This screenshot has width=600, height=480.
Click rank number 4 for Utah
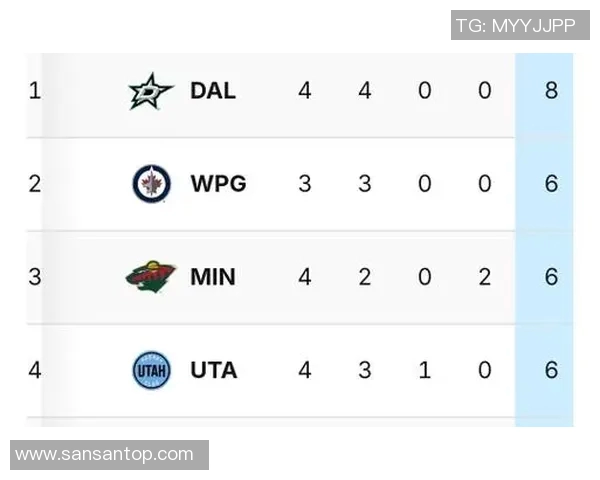[x=35, y=370]
